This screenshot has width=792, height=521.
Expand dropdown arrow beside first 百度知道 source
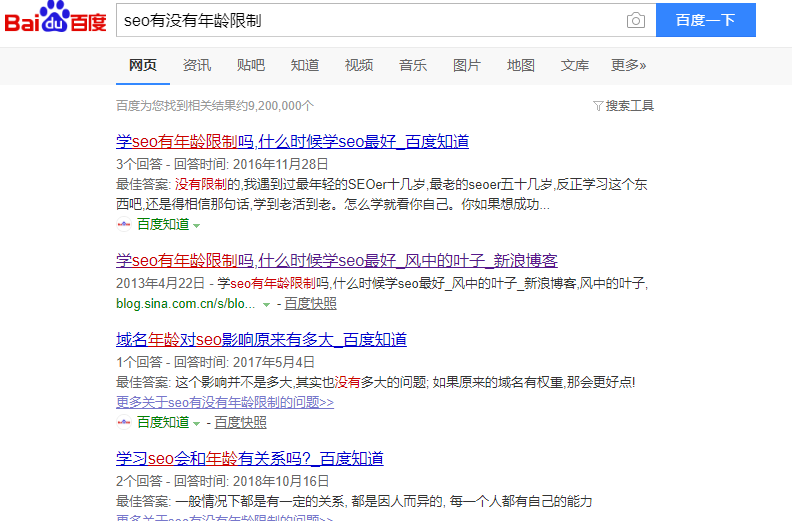(197, 225)
